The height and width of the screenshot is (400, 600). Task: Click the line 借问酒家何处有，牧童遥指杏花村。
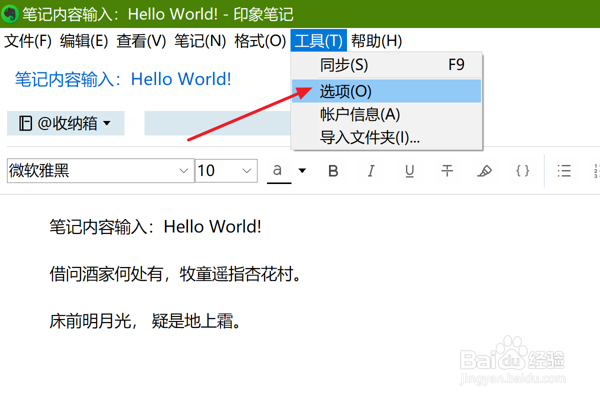(x=175, y=274)
